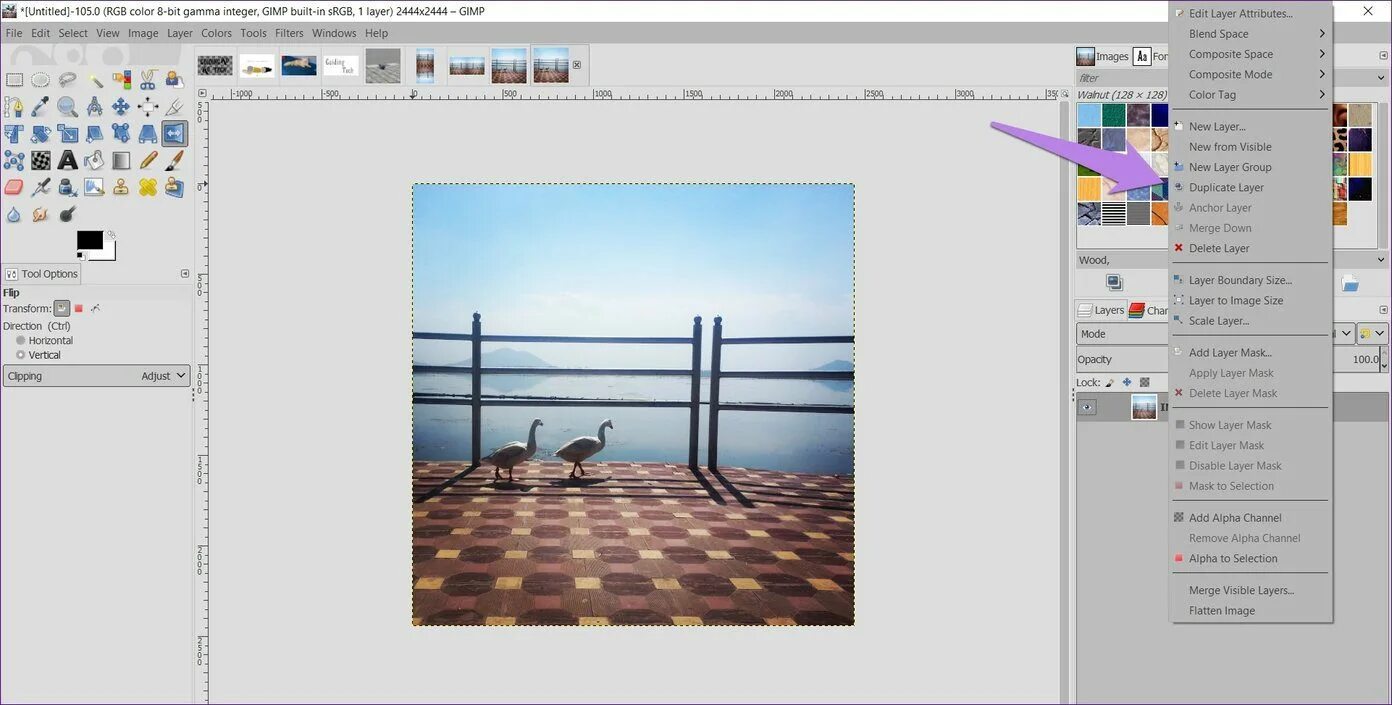Open the Tool Options panel menu arrow
The image size is (1392, 705).
tap(185, 273)
